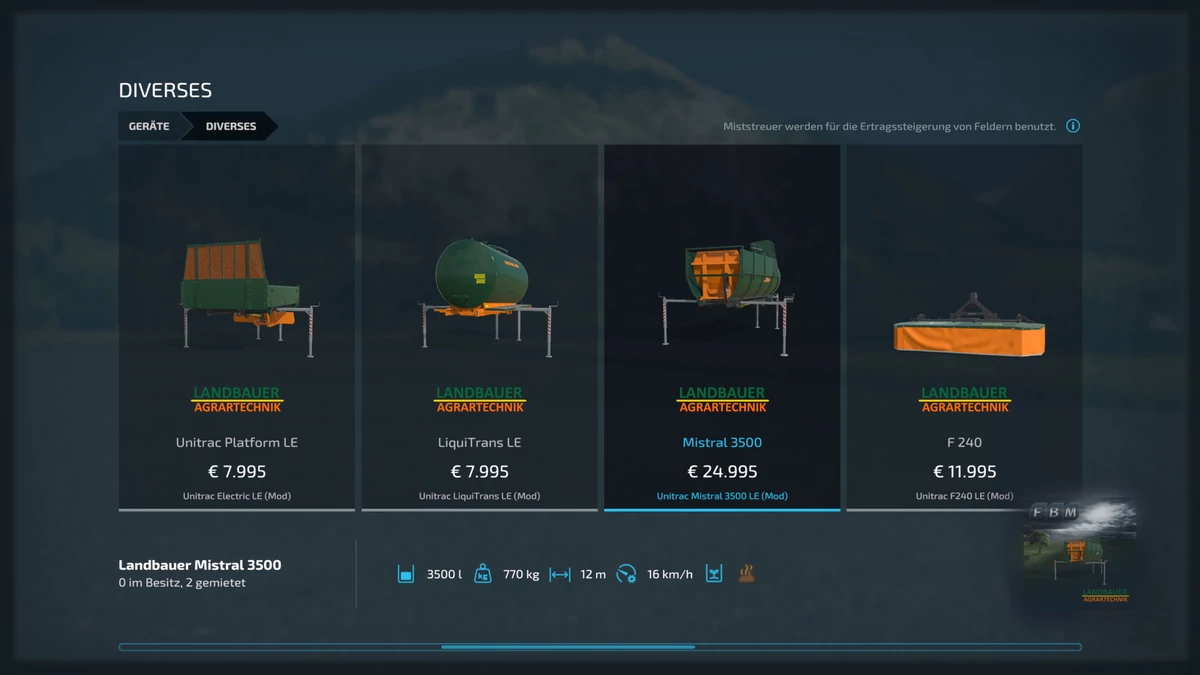Viewport: 1200px width, 675px height.
Task: Click the Unitrac Mistral 3500 LE (Mod) label
Action: [722, 496]
